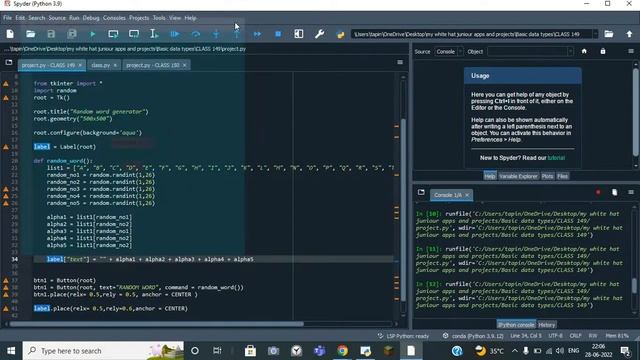
Task: Open file using folder toolbar icon
Action: click(x=31, y=34)
